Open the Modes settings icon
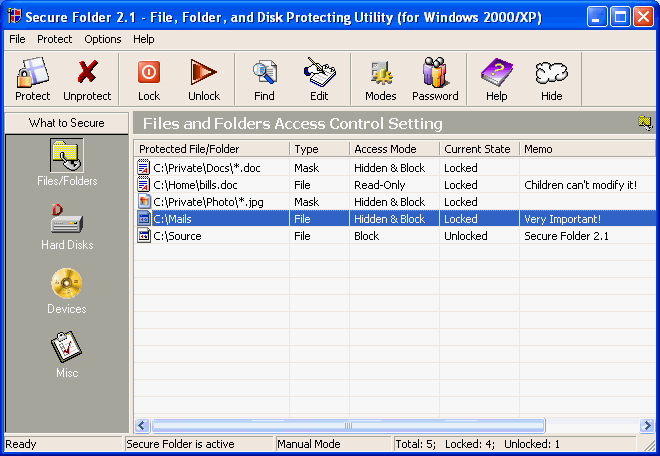This screenshot has height=456, width=660. [381, 73]
